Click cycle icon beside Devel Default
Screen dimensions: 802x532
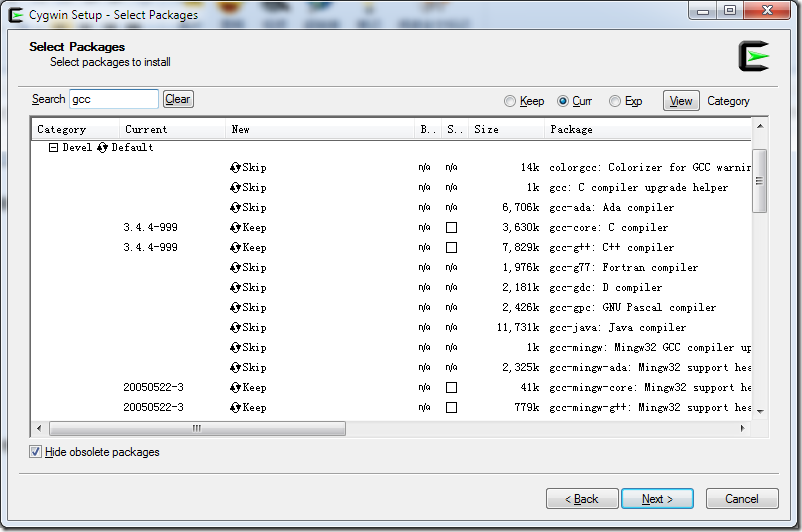102,148
